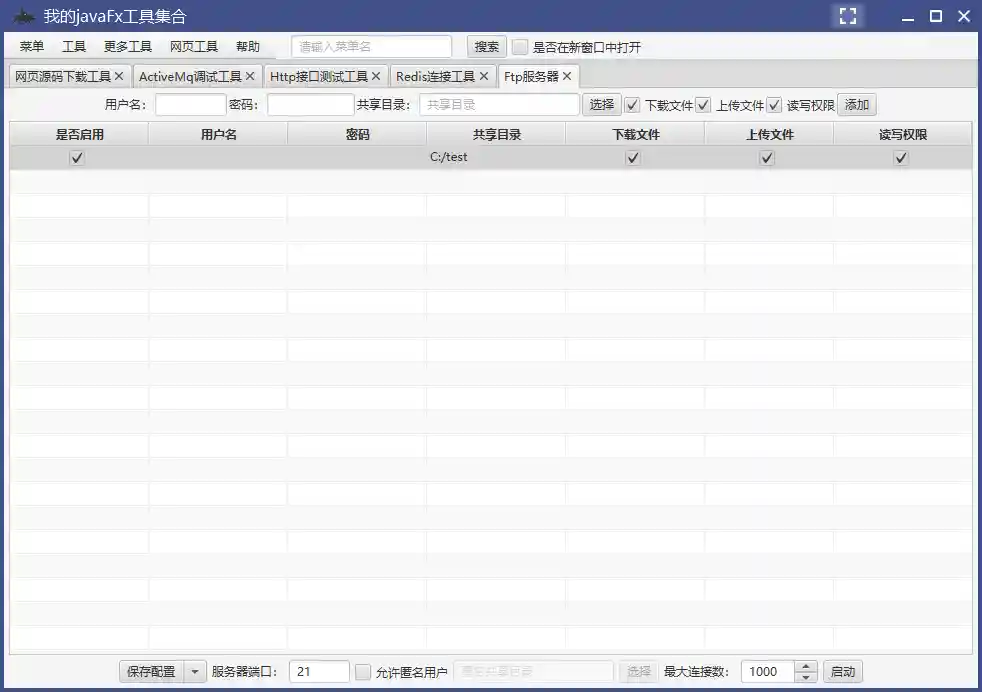
Task: Close the ActiveMq调试工具 tab
Action: click(x=250, y=75)
